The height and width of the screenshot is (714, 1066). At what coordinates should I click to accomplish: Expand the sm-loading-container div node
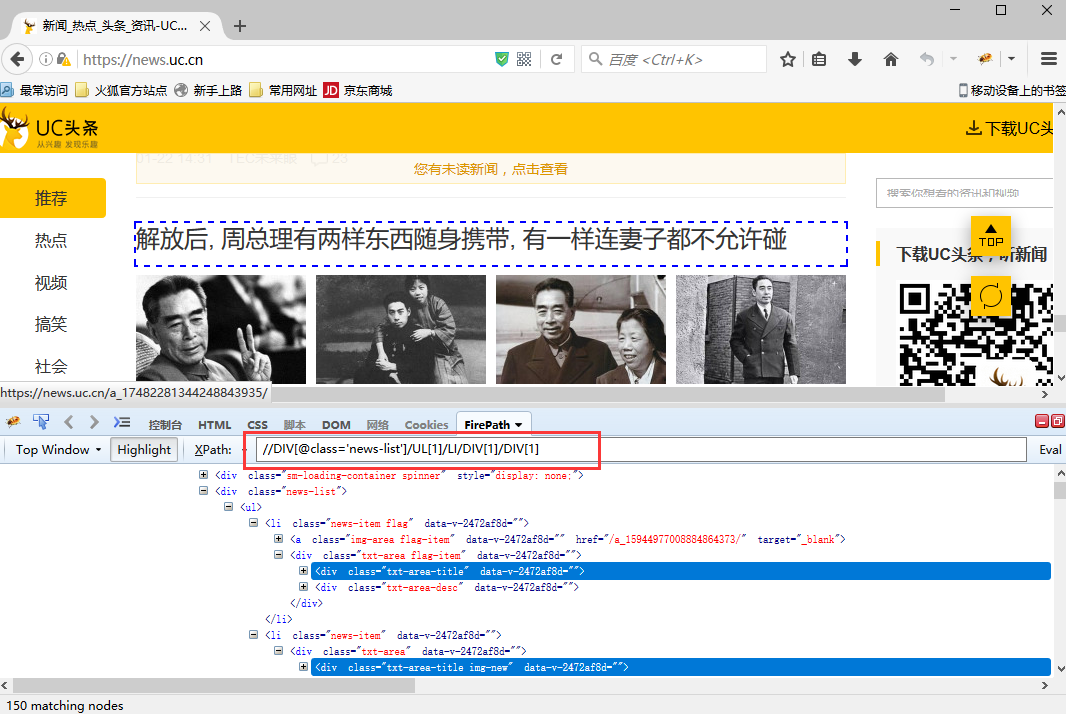[x=205, y=475]
